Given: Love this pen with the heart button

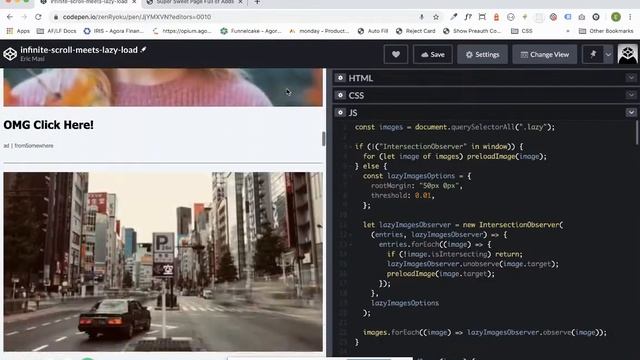Looking at the screenshot, I should (396, 54).
